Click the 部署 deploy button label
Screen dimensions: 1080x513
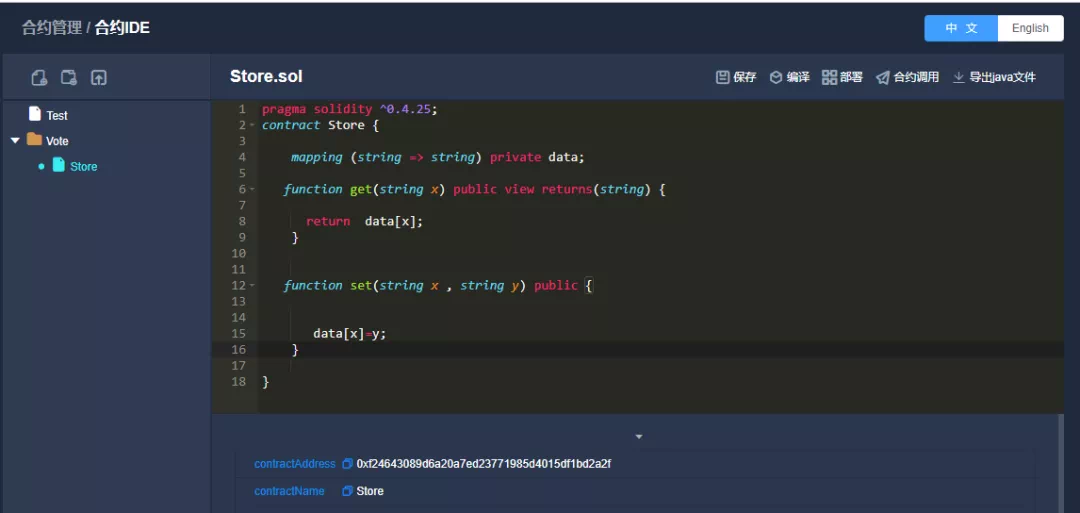tap(851, 77)
